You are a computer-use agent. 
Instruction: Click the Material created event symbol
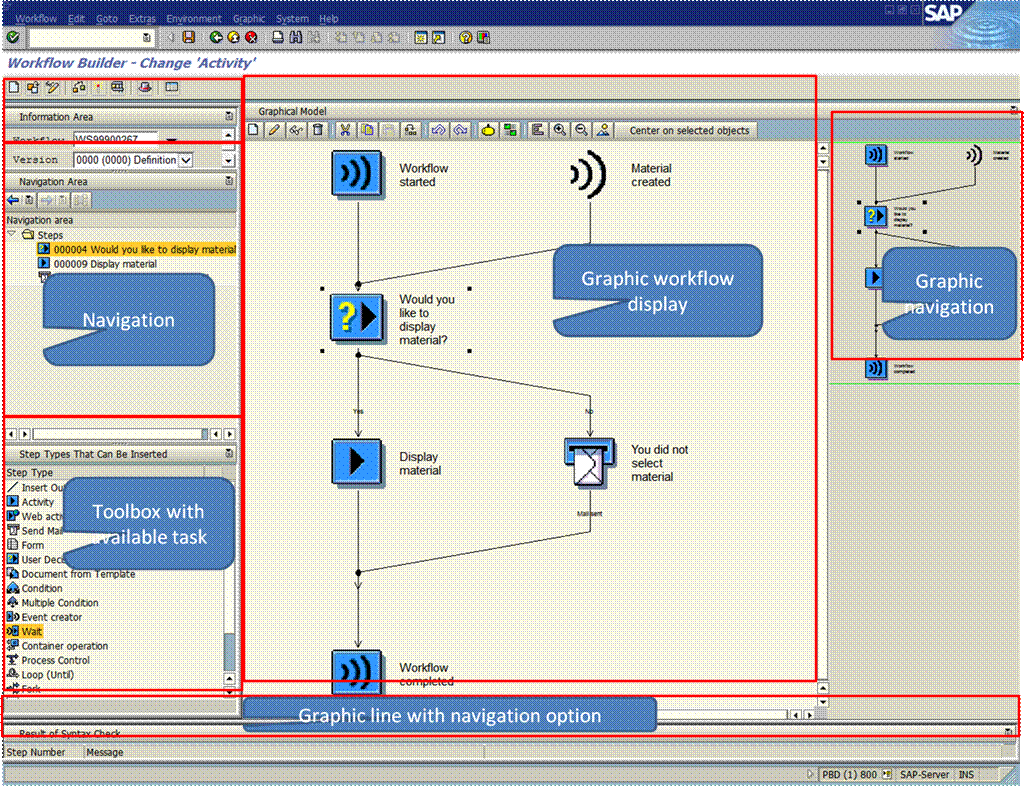(588, 174)
